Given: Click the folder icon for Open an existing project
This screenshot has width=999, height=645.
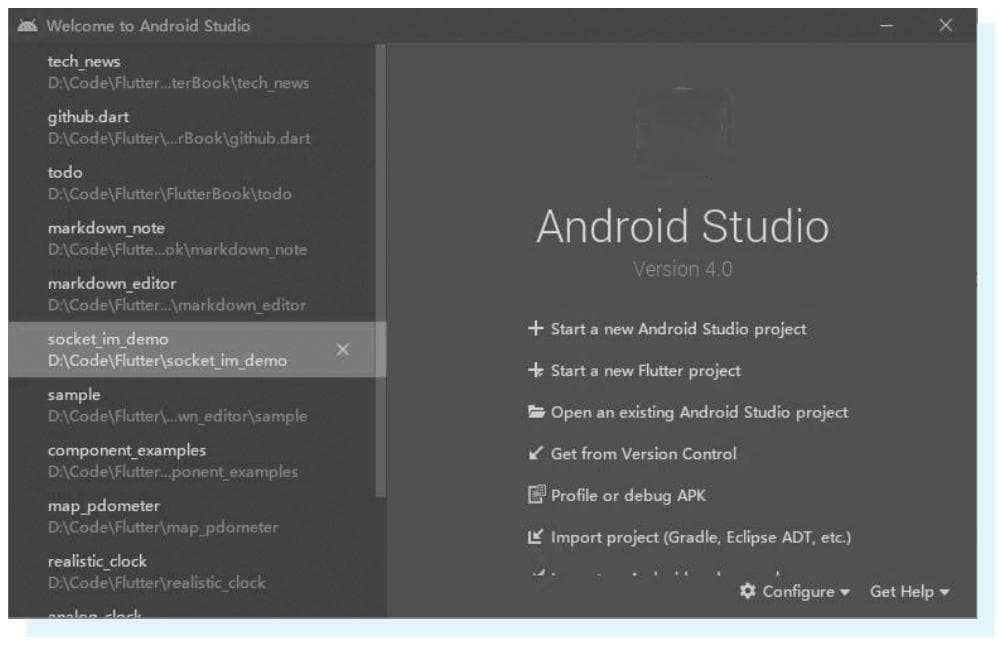Looking at the screenshot, I should (536, 412).
